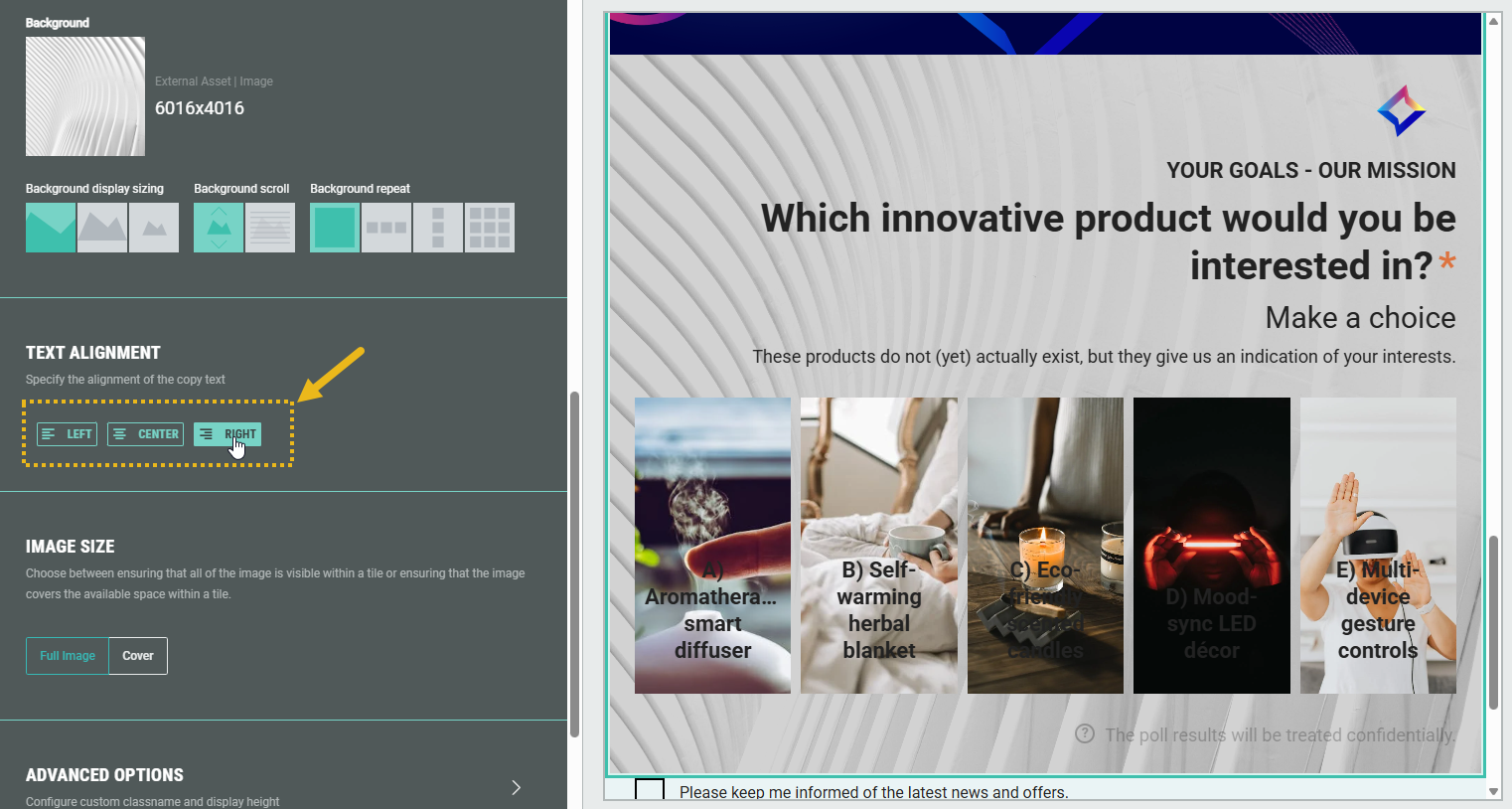Set text alignment to Right
1512x809 pixels.
[227, 434]
